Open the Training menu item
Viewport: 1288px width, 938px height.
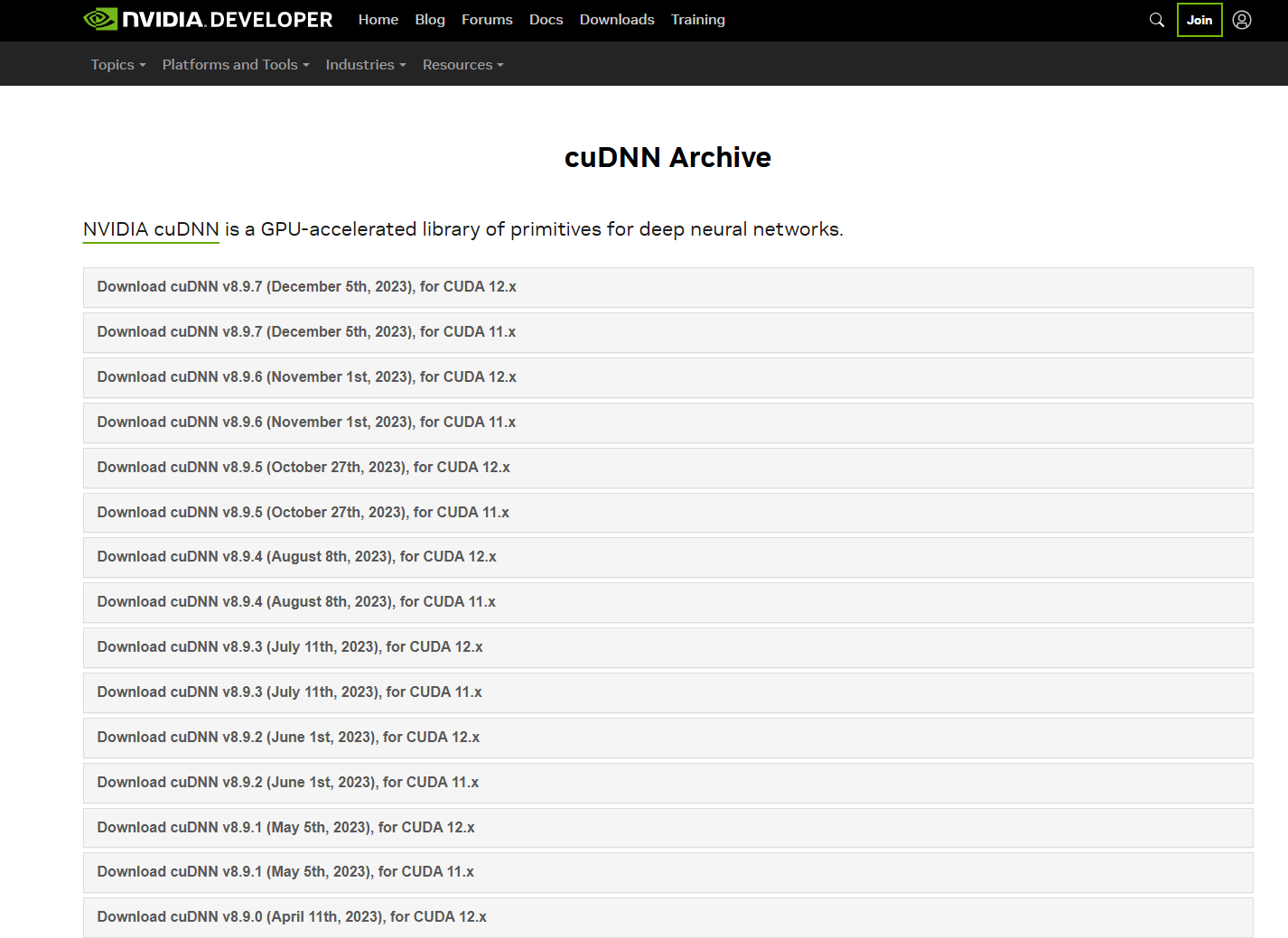click(697, 20)
